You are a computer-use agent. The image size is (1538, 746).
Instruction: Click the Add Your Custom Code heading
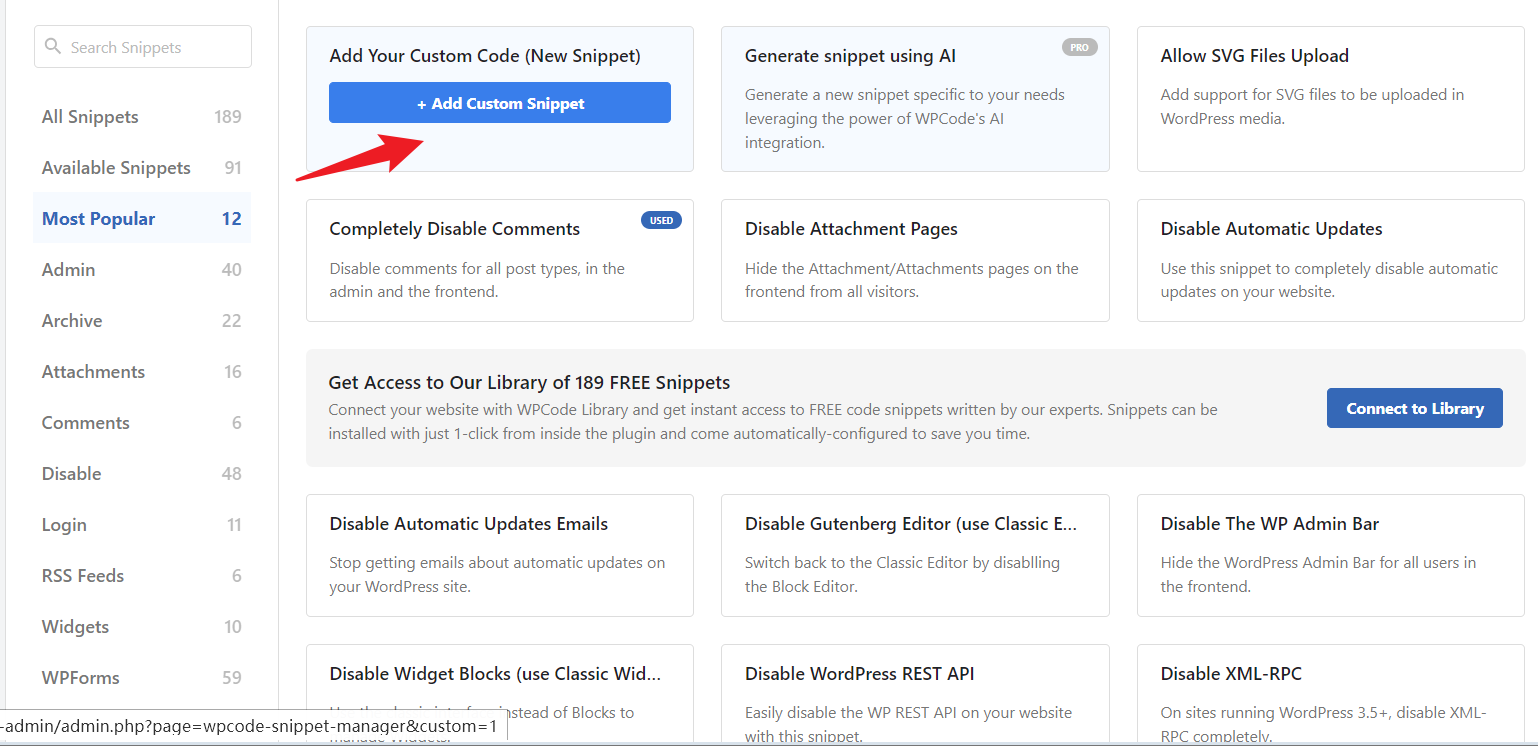tap(485, 56)
